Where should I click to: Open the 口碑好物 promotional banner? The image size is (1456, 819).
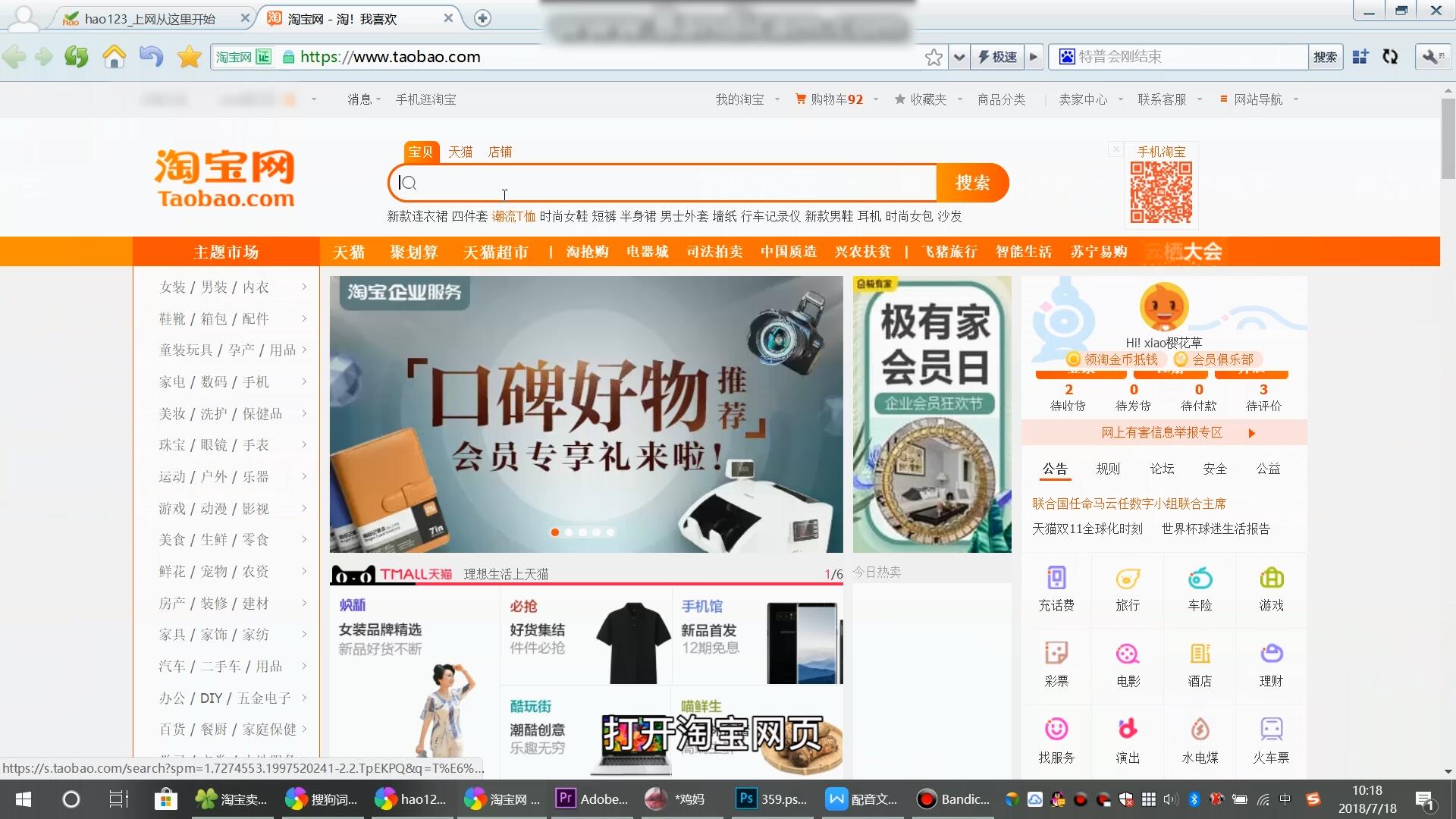pyautogui.click(x=586, y=414)
